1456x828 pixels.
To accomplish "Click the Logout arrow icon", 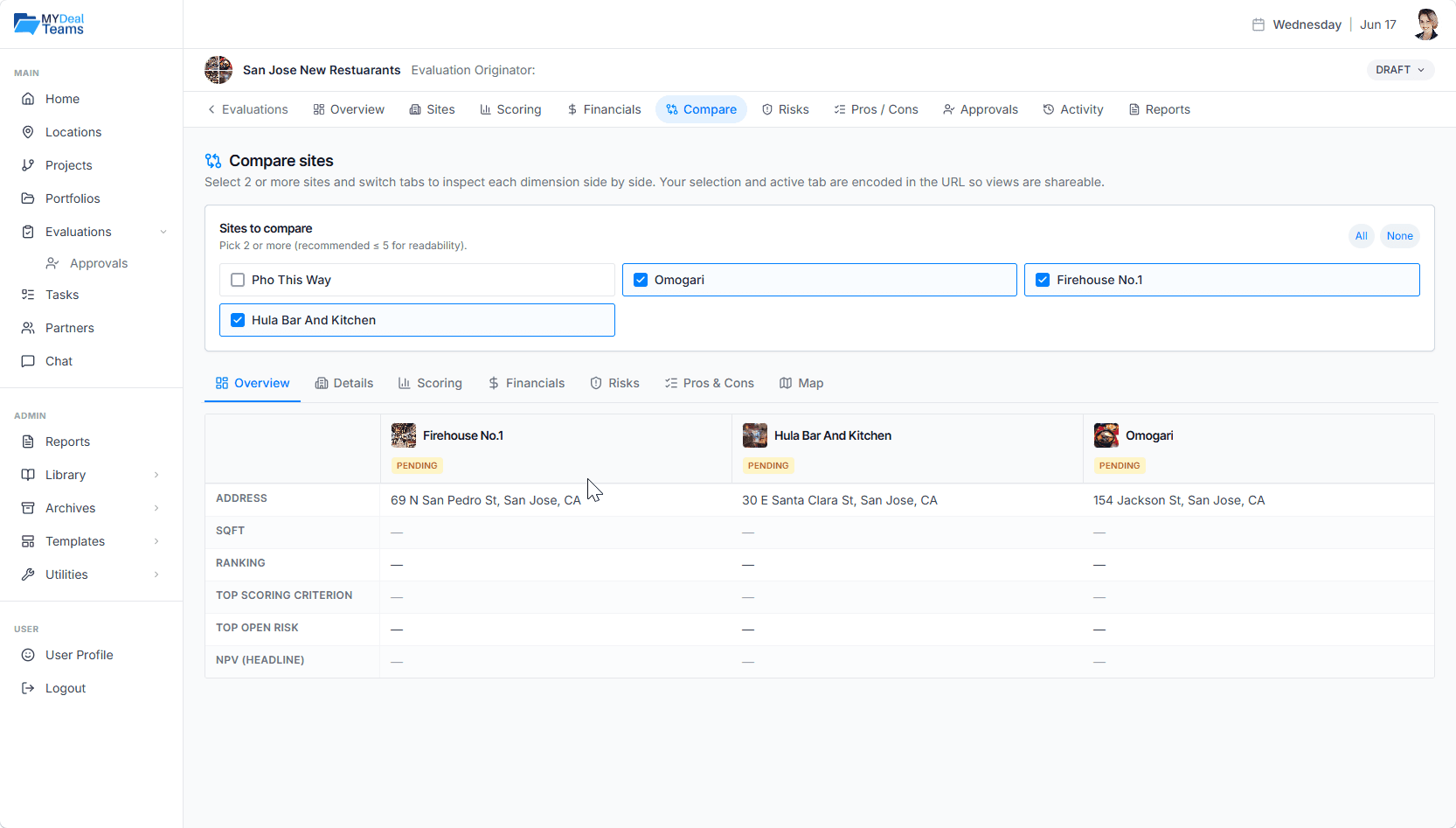I will pos(28,688).
